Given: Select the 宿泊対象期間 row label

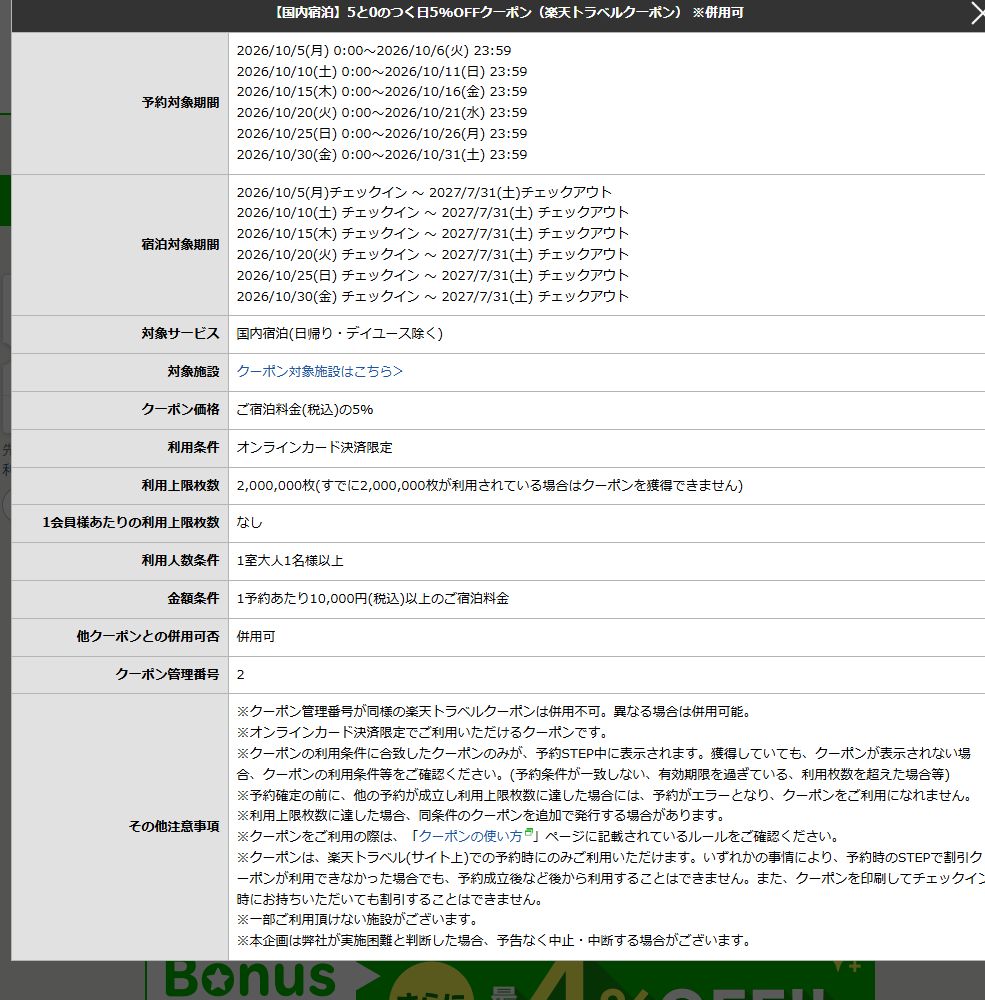Looking at the screenshot, I should (x=181, y=245).
